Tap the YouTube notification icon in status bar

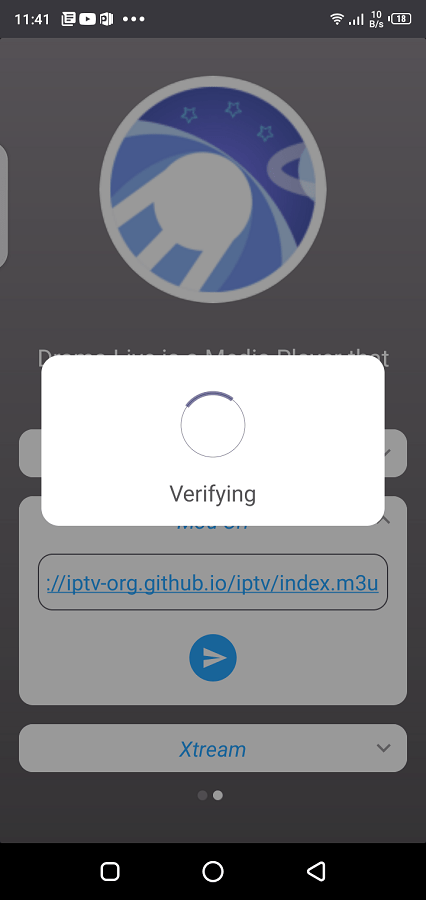tap(87, 19)
